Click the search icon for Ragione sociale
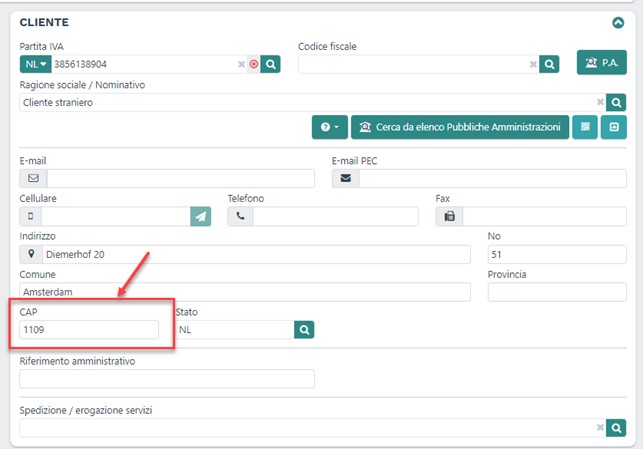This screenshot has width=643, height=449. 616,102
